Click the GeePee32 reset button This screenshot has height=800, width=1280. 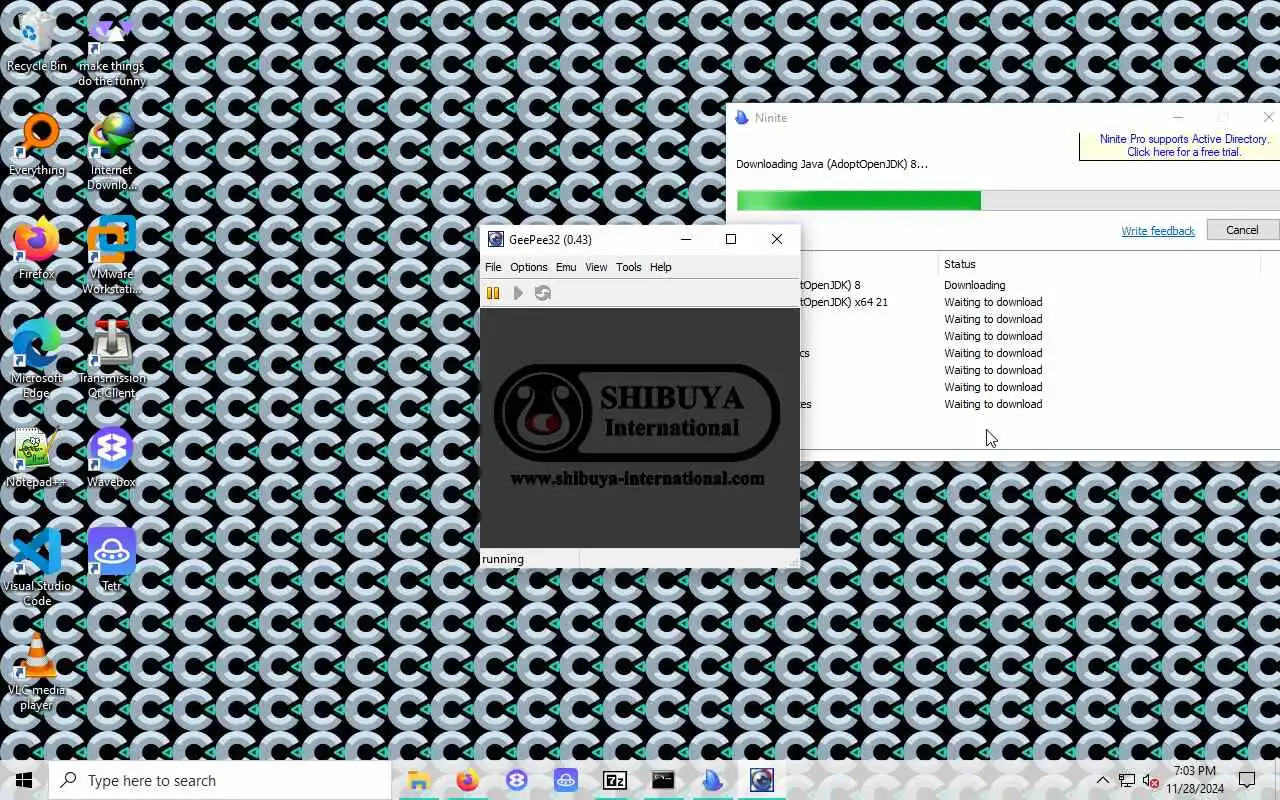pos(543,293)
